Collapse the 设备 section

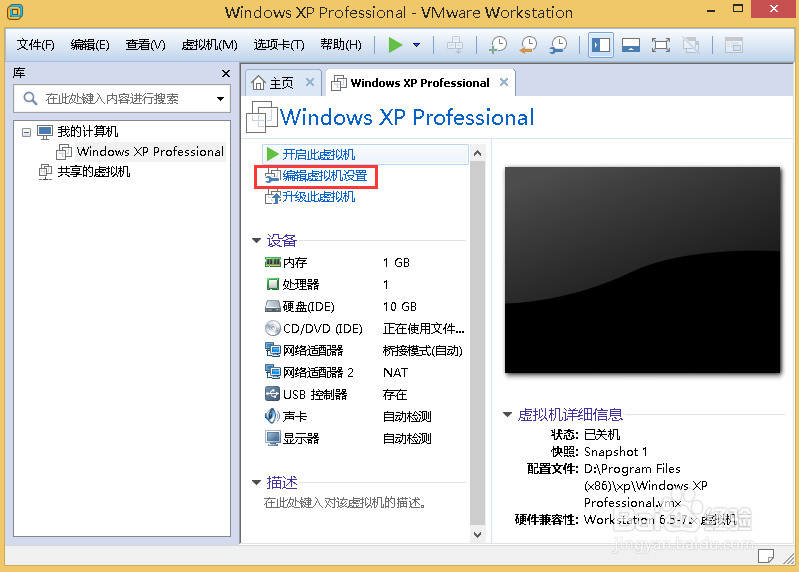tap(256, 240)
